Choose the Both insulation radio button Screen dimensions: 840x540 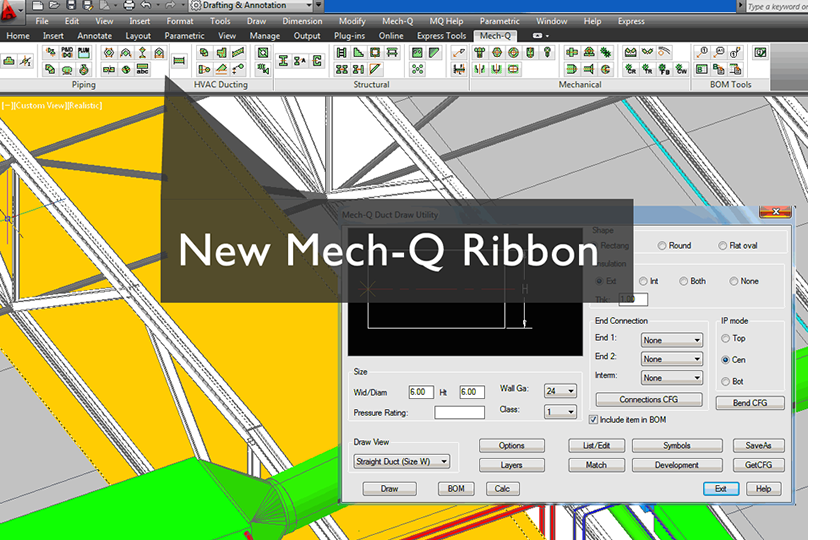(684, 281)
